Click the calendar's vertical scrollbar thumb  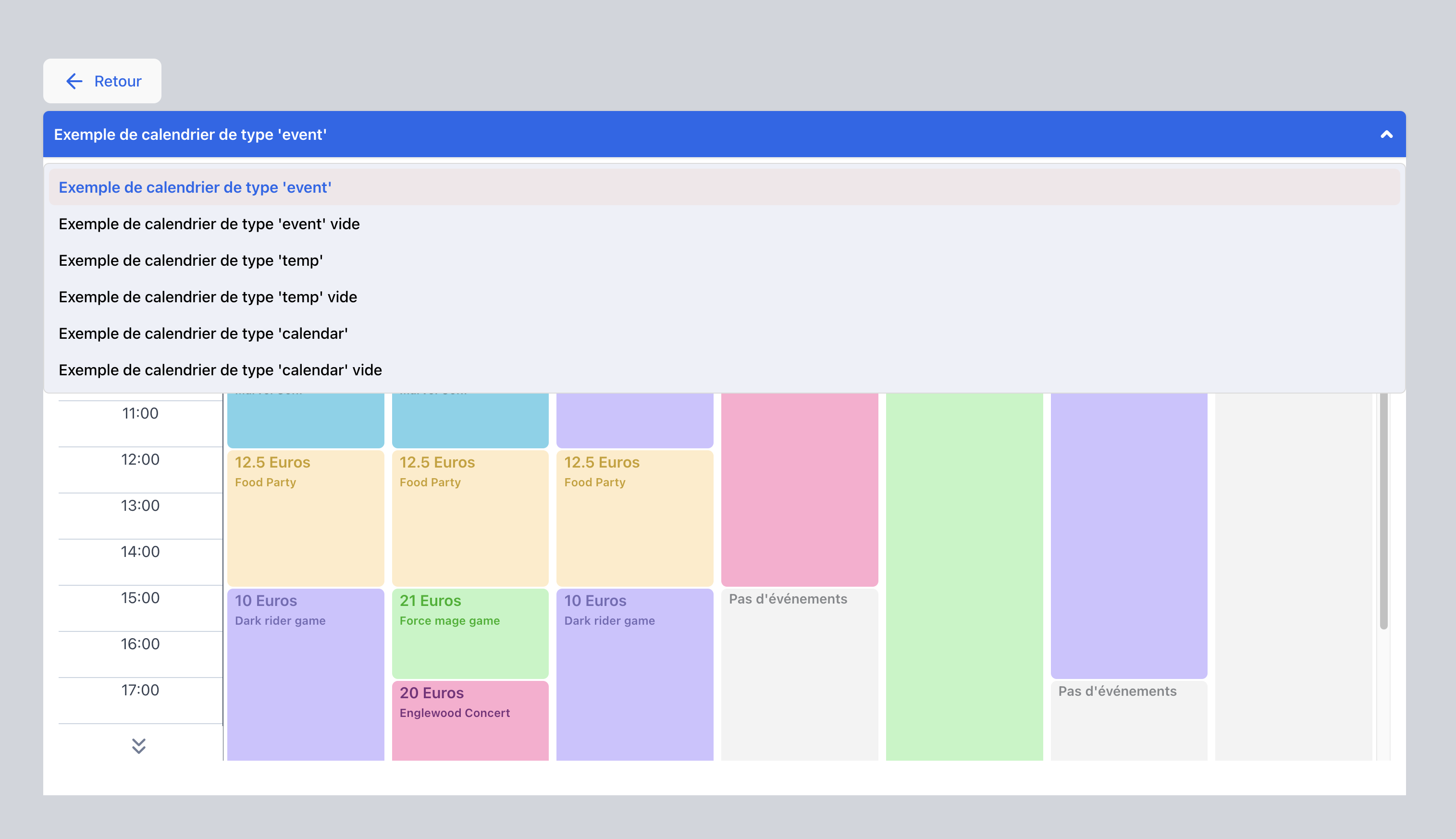pos(1383,513)
